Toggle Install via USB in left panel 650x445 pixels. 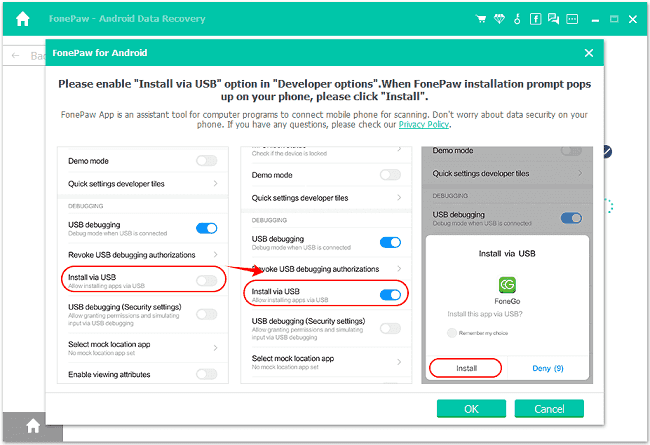(206, 281)
